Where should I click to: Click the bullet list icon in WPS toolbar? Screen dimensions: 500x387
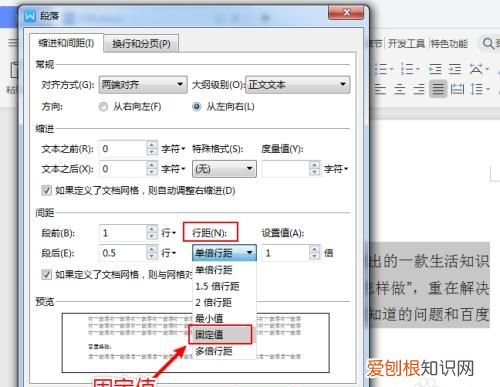tap(382, 69)
